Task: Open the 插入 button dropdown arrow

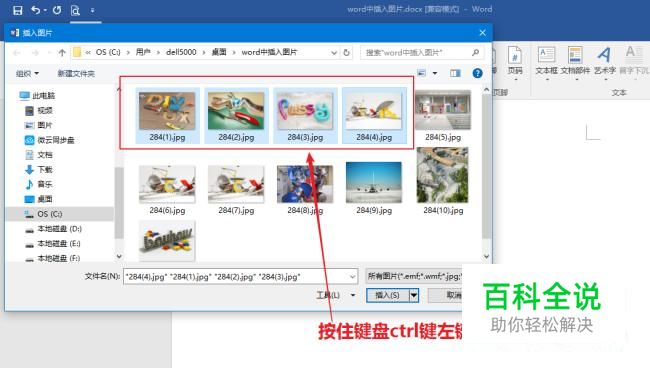Action: 414,295
